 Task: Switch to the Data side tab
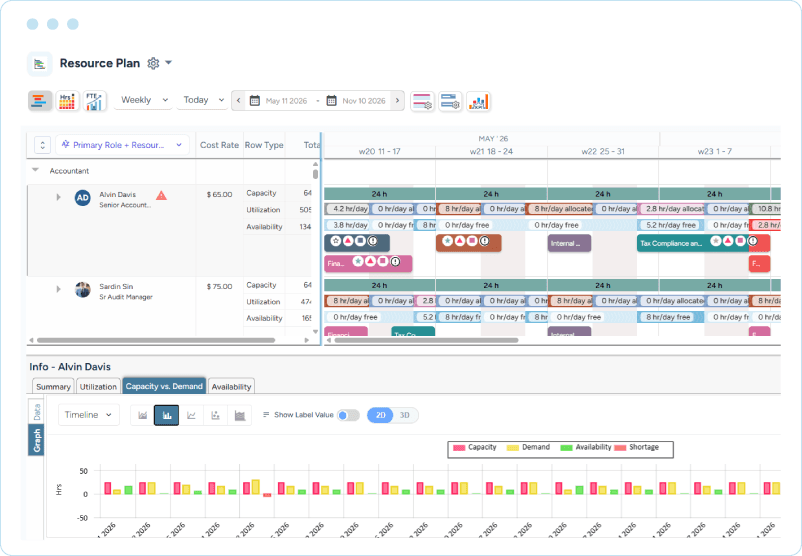click(36, 412)
